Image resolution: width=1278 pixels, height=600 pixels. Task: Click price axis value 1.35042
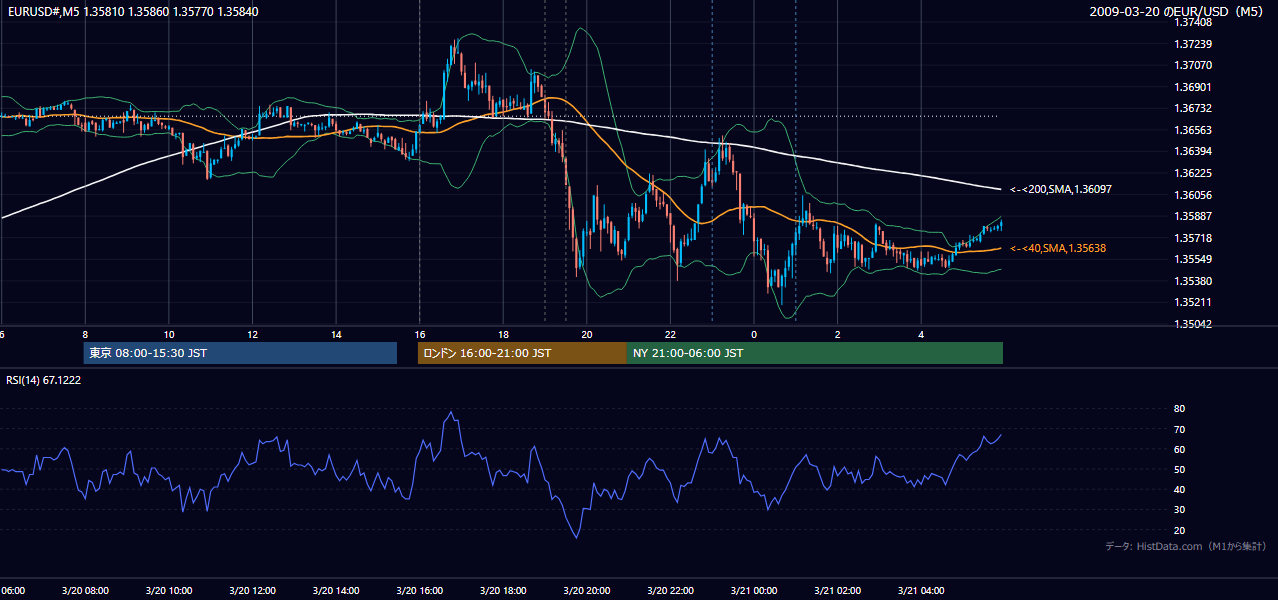tap(1193, 324)
